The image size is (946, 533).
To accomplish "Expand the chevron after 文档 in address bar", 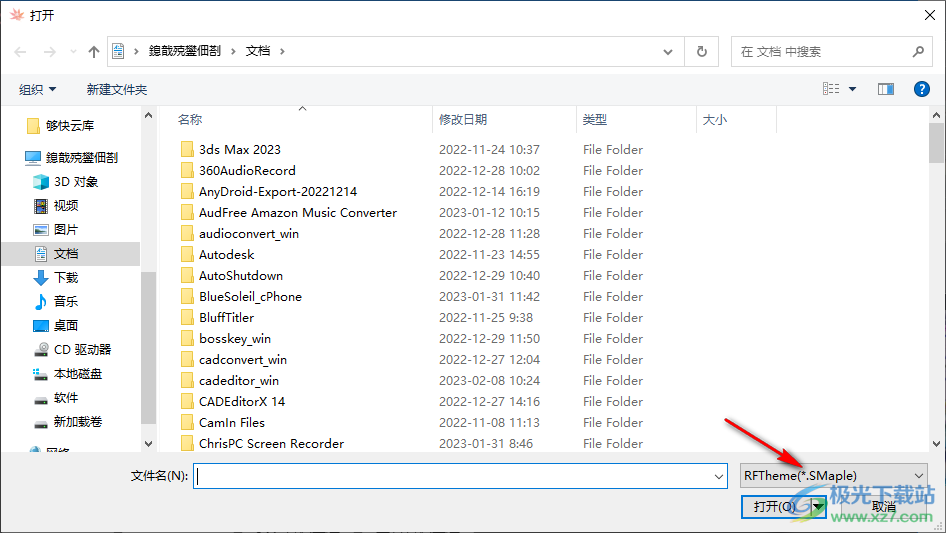I will (x=282, y=52).
